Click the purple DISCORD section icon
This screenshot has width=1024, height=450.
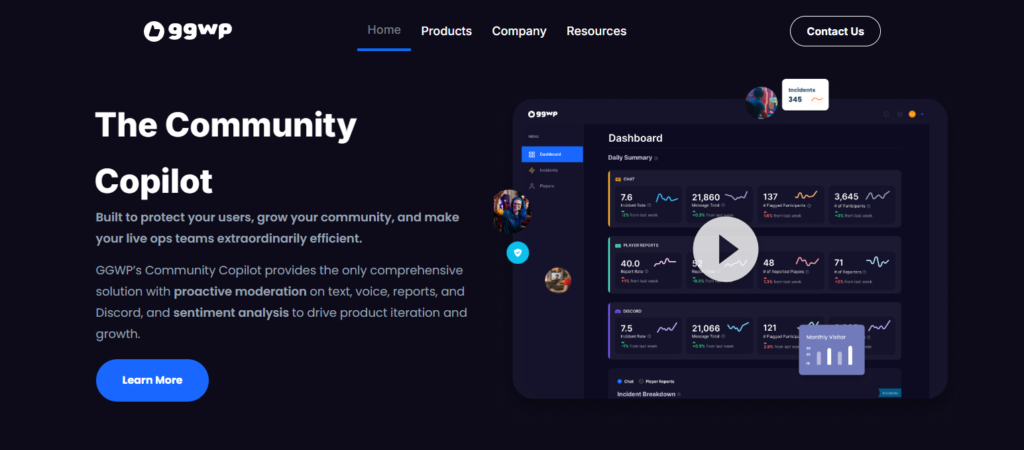pos(618,312)
